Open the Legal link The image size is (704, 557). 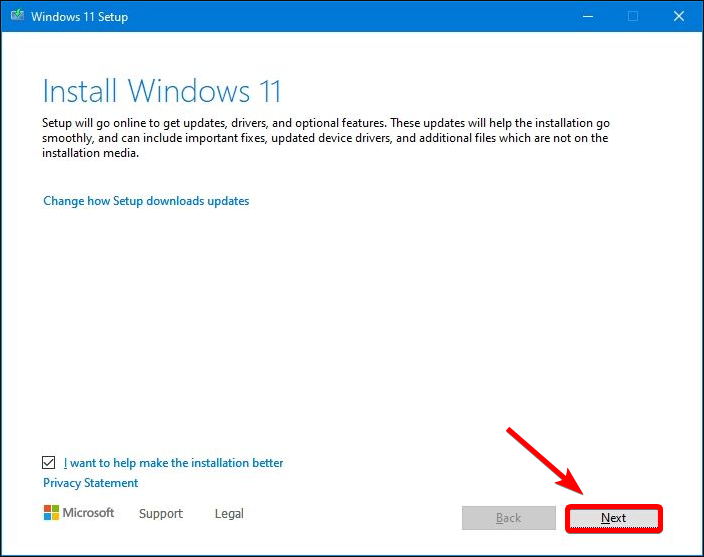[229, 513]
